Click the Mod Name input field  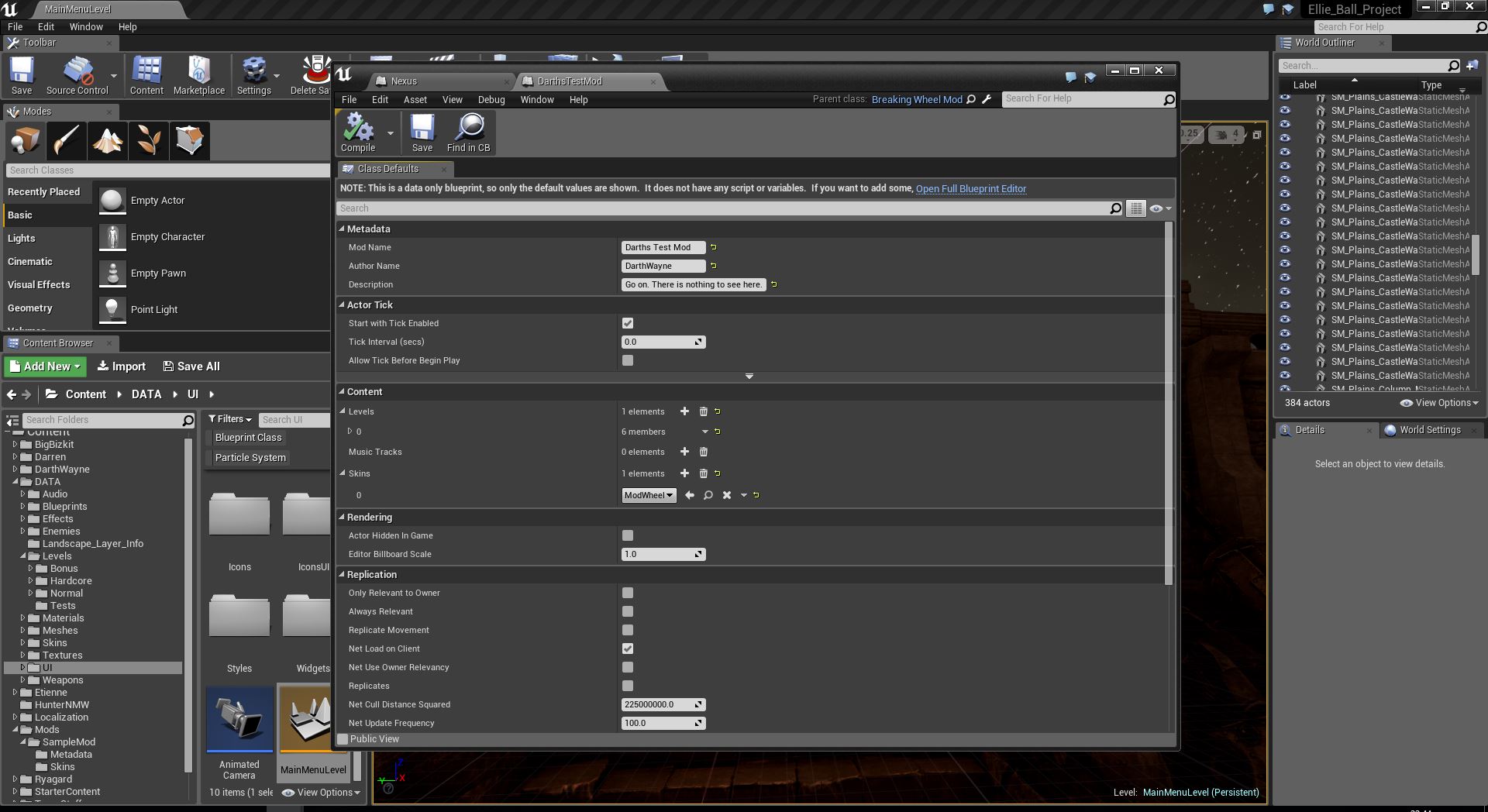(x=663, y=247)
